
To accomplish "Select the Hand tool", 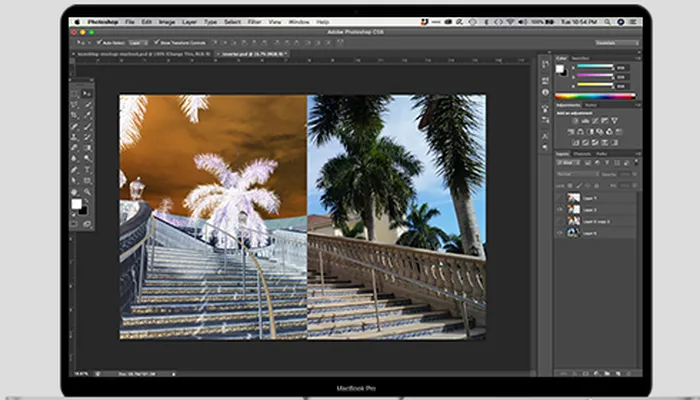I will (x=75, y=192).
